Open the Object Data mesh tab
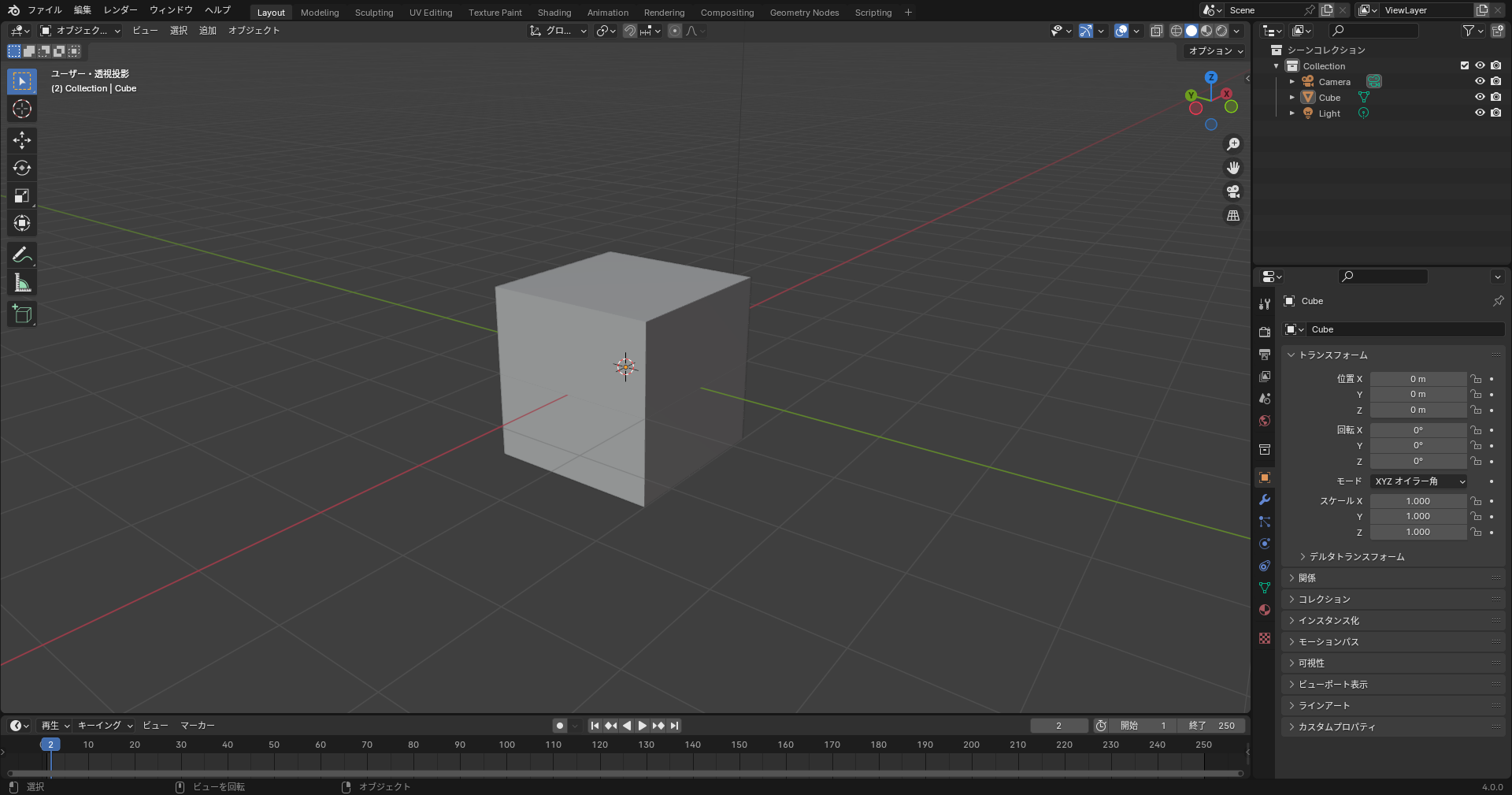This screenshot has width=1512, height=795. click(x=1265, y=588)
